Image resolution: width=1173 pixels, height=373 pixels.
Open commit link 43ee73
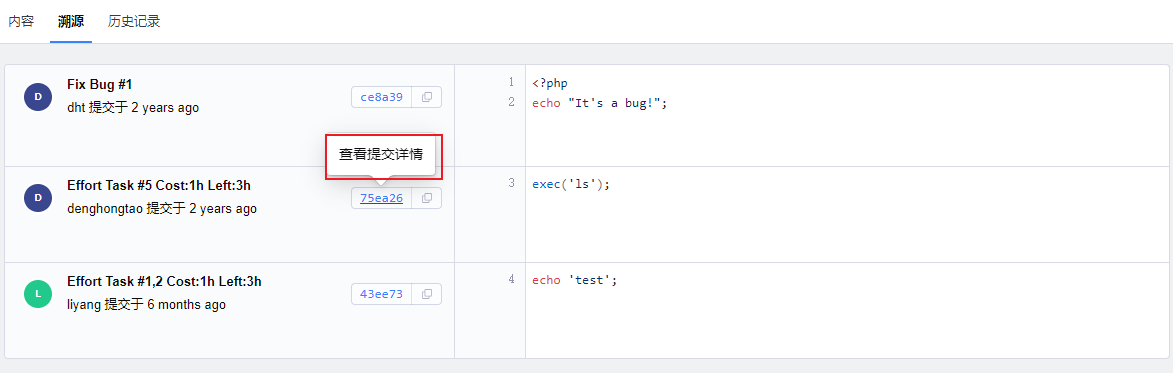pyautogui.click(x=382, y=295)
